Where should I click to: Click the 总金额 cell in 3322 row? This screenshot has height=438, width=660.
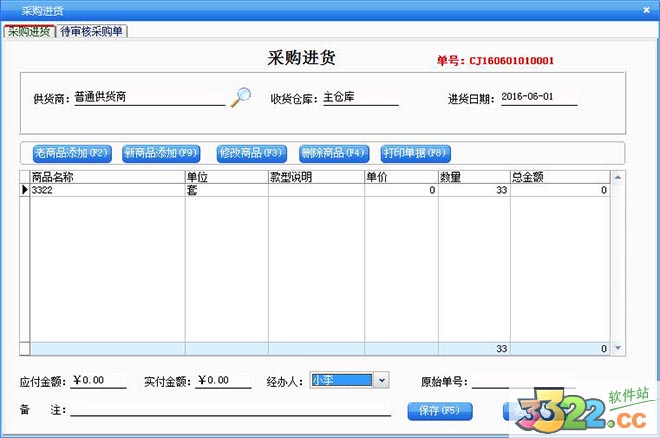pyautogui.click(x=560, y=190)
